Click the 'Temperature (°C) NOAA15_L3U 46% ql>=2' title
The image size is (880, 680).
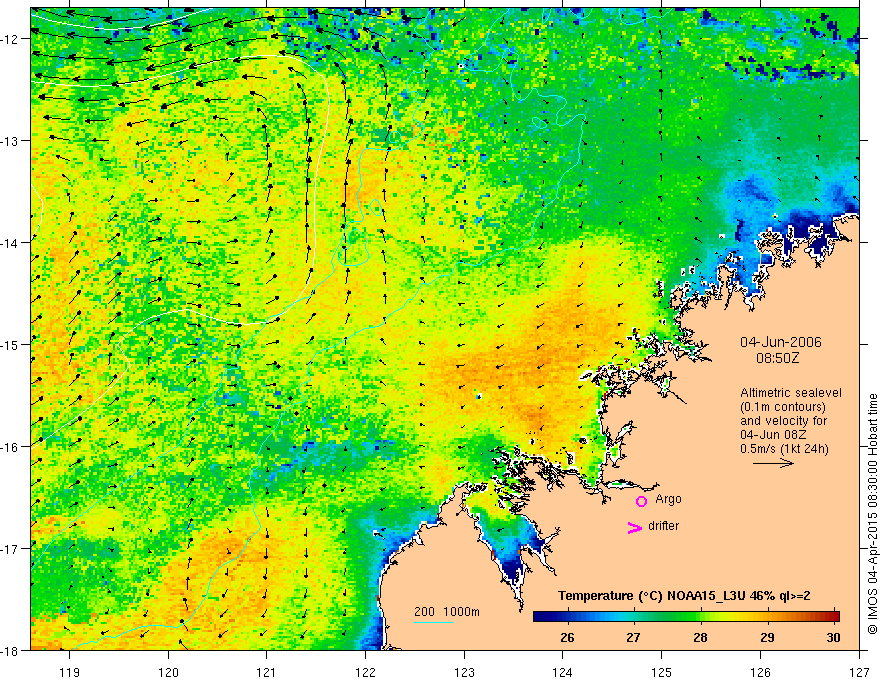coord(684,596)
